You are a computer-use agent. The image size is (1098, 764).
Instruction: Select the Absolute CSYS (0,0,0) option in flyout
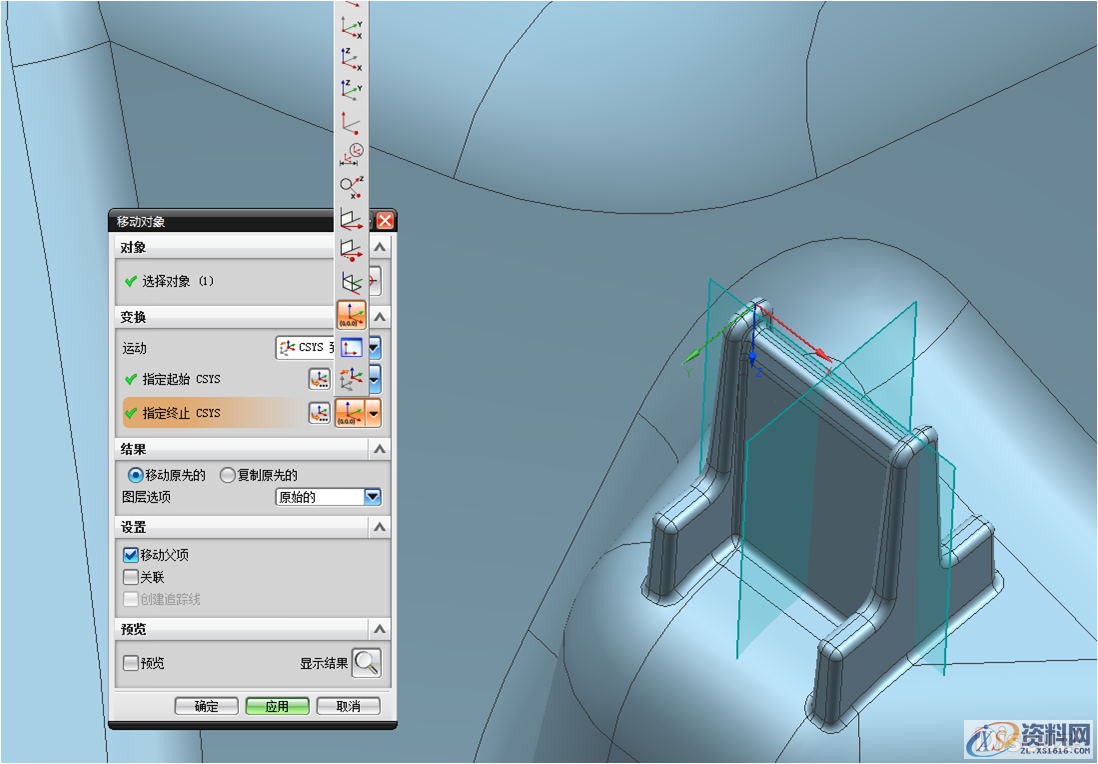tap(351, 314)
